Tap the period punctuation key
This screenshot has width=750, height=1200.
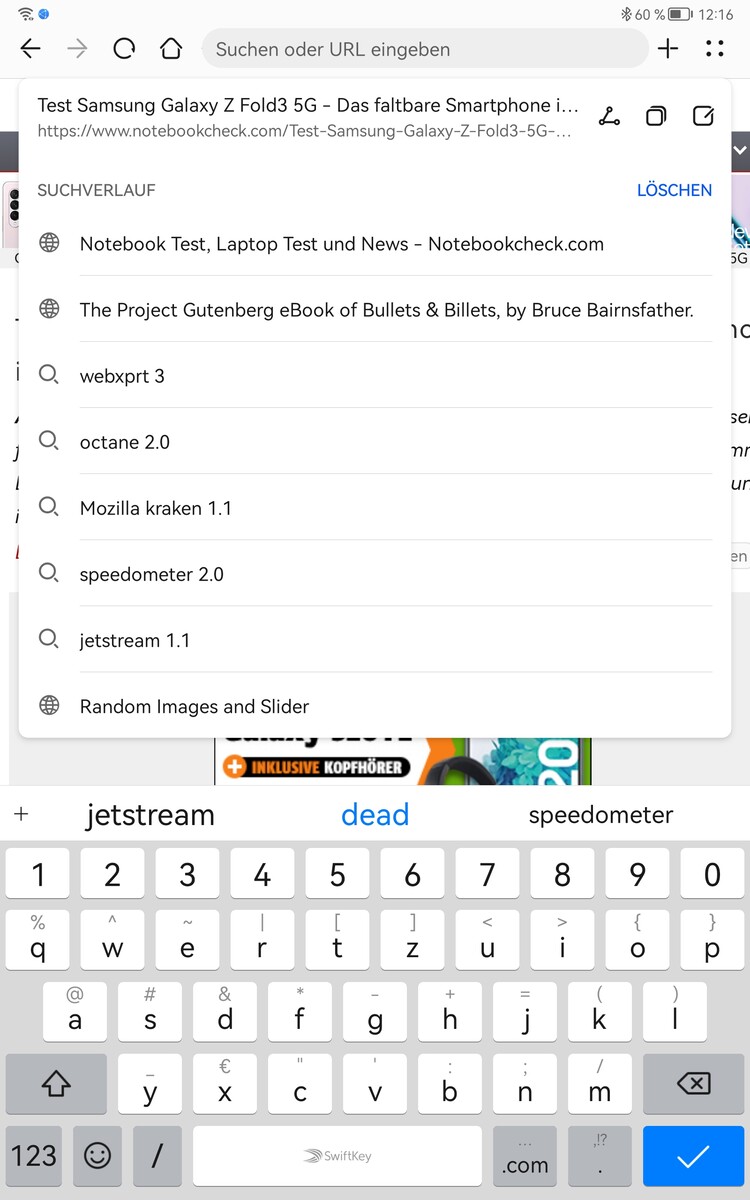pyautogui.click(x=600, y=1156)
